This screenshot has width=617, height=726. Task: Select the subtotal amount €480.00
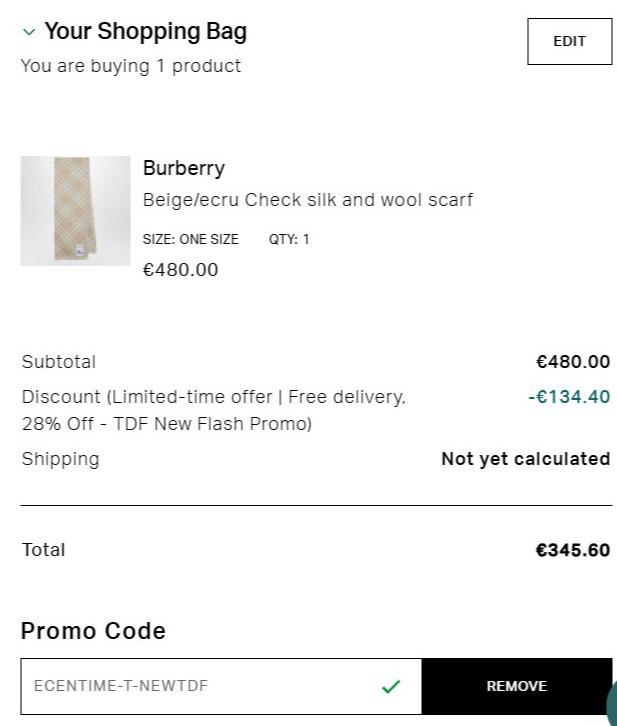(x=573, y=362)
